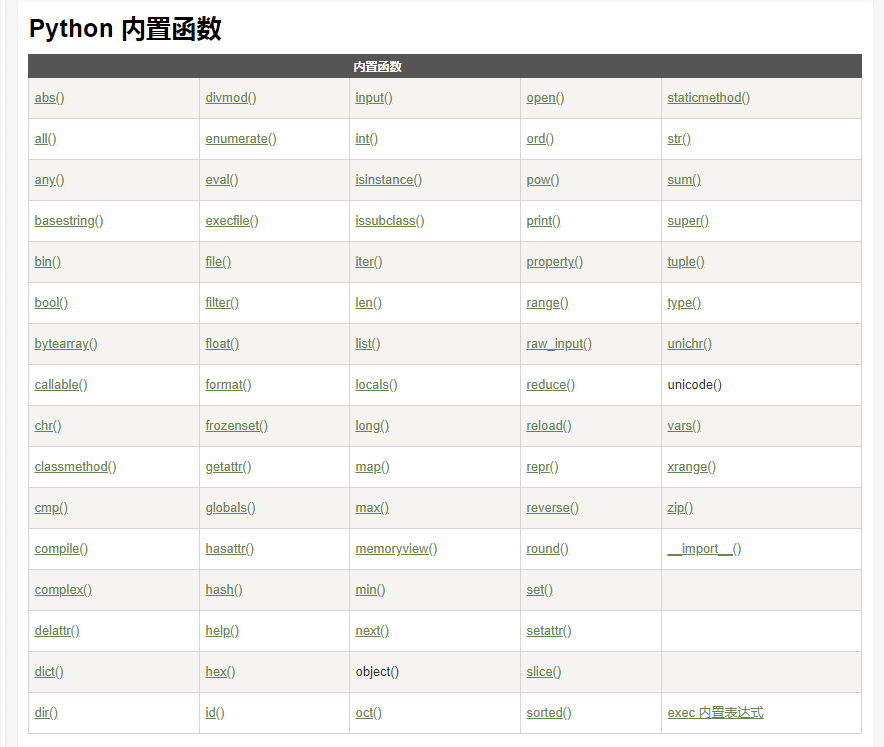884x747 pixels.
Task: Open the type() link
Action: click(x=684, y=303)
